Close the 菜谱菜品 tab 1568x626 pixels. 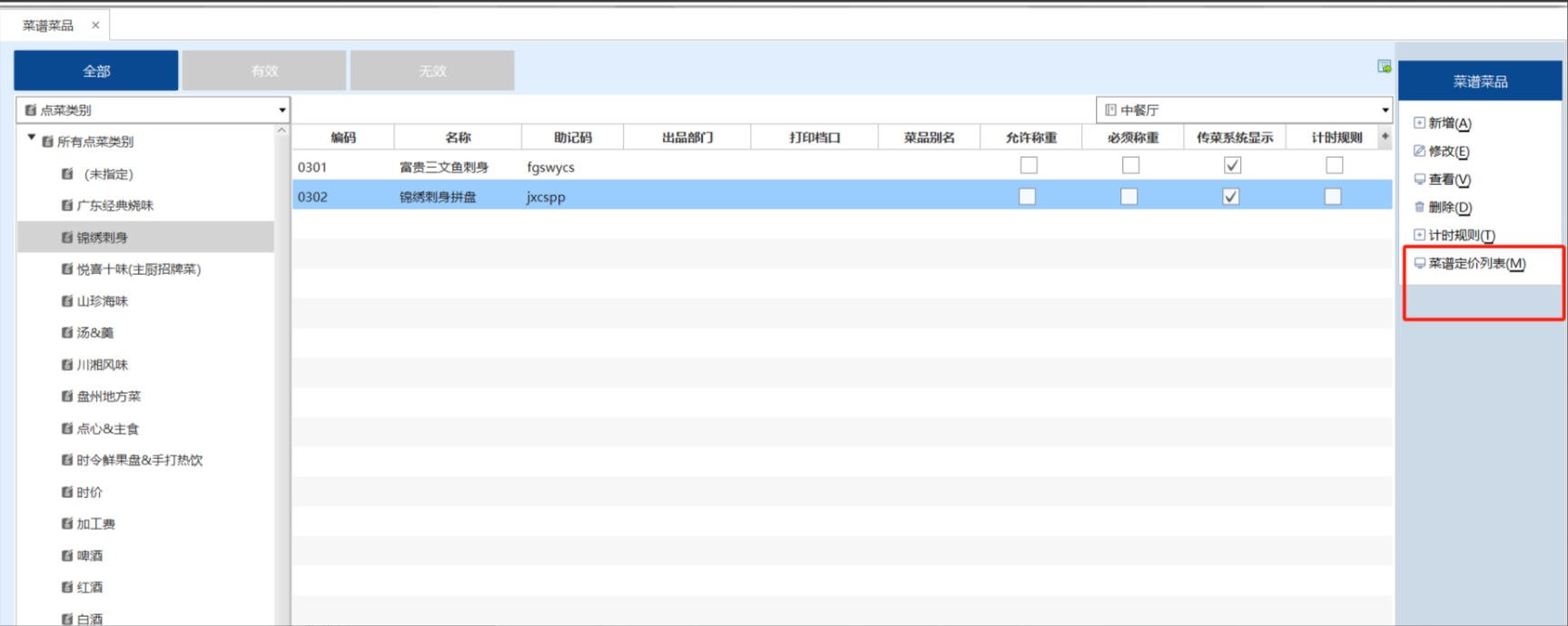point(95,25)
